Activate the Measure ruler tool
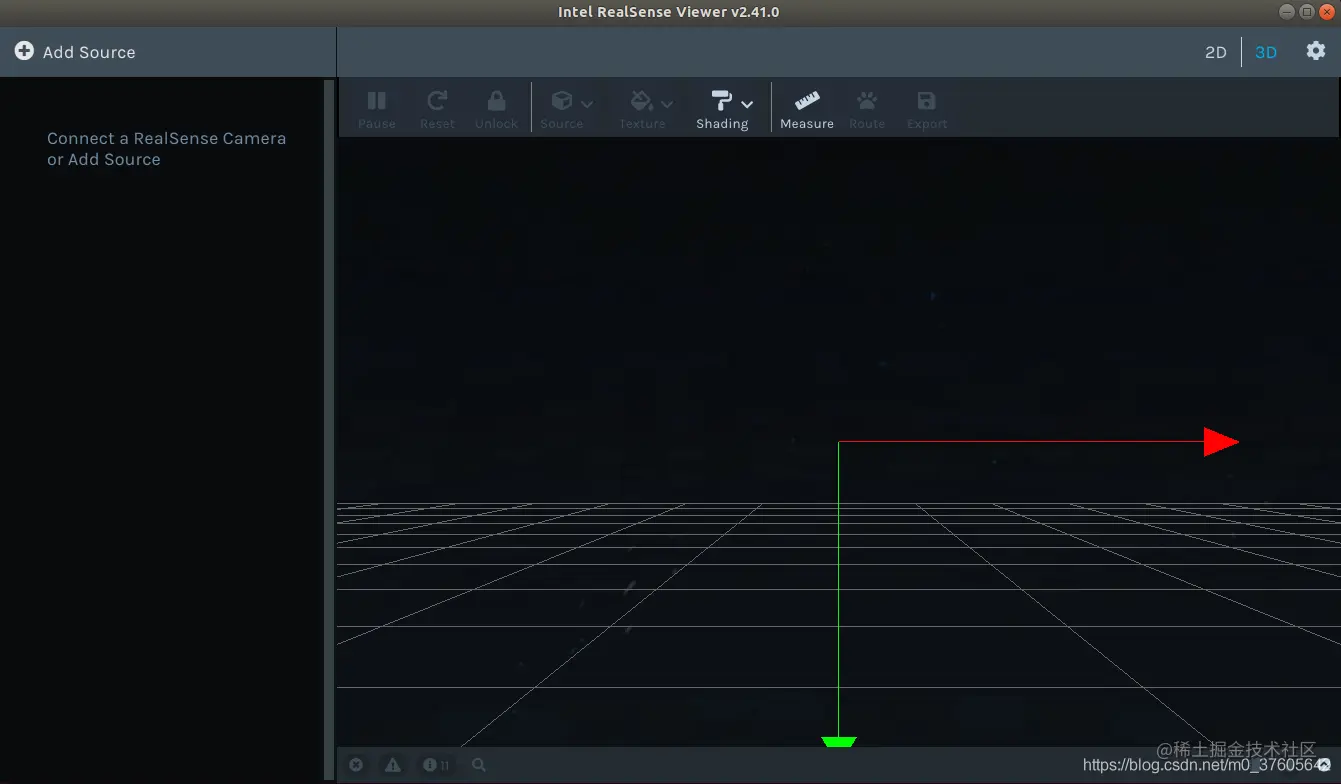Viewport: 1341px width, 784px height. click(x=807, y=109)
